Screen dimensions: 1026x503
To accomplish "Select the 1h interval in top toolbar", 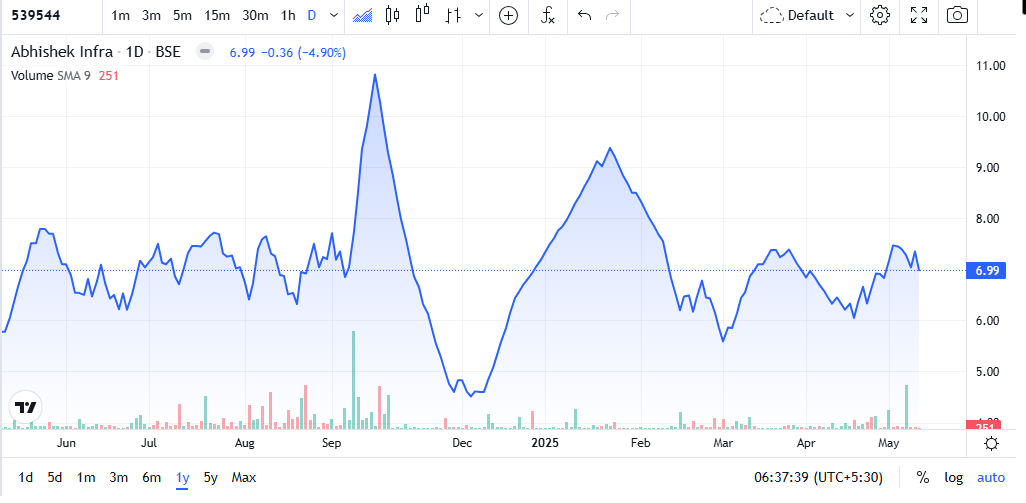I will point(288,16).
